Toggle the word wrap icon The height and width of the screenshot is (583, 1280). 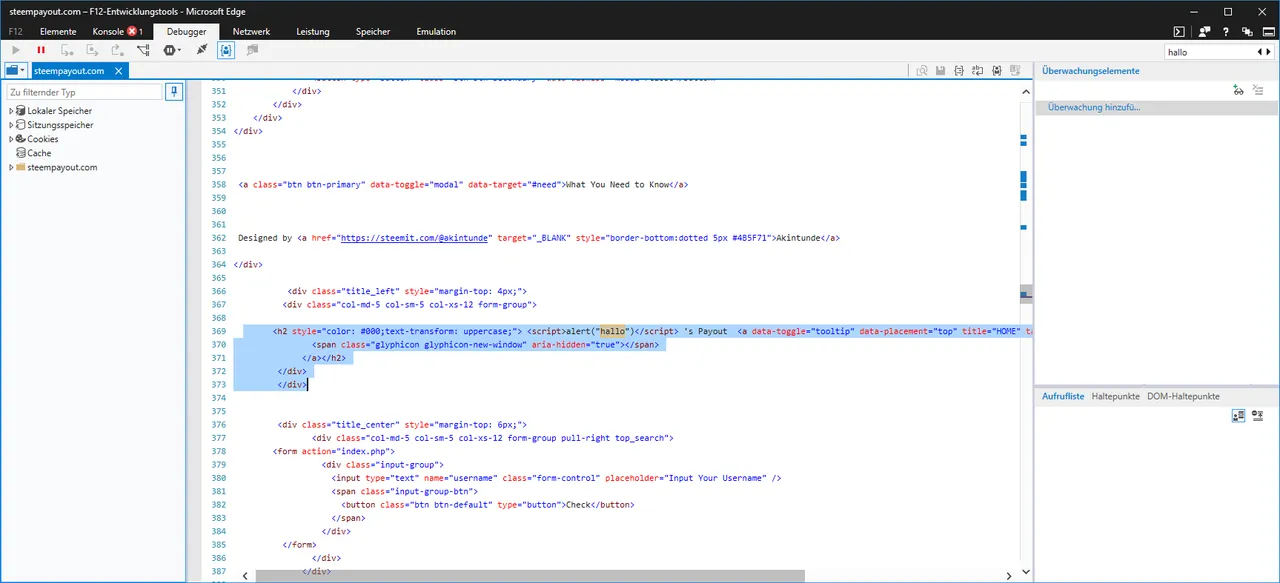click(978, 70)
